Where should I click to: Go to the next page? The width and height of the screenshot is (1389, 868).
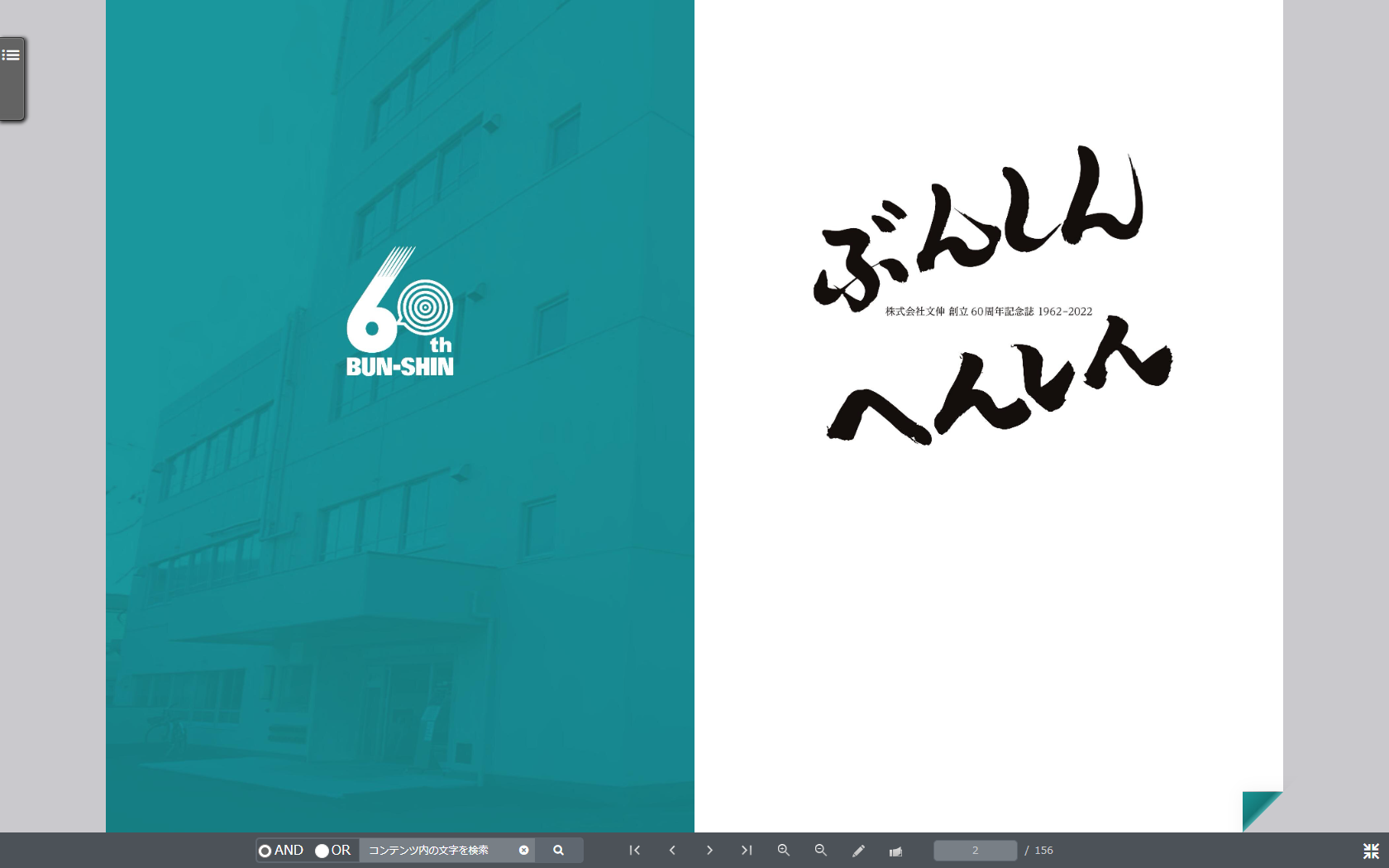(709, 850)
